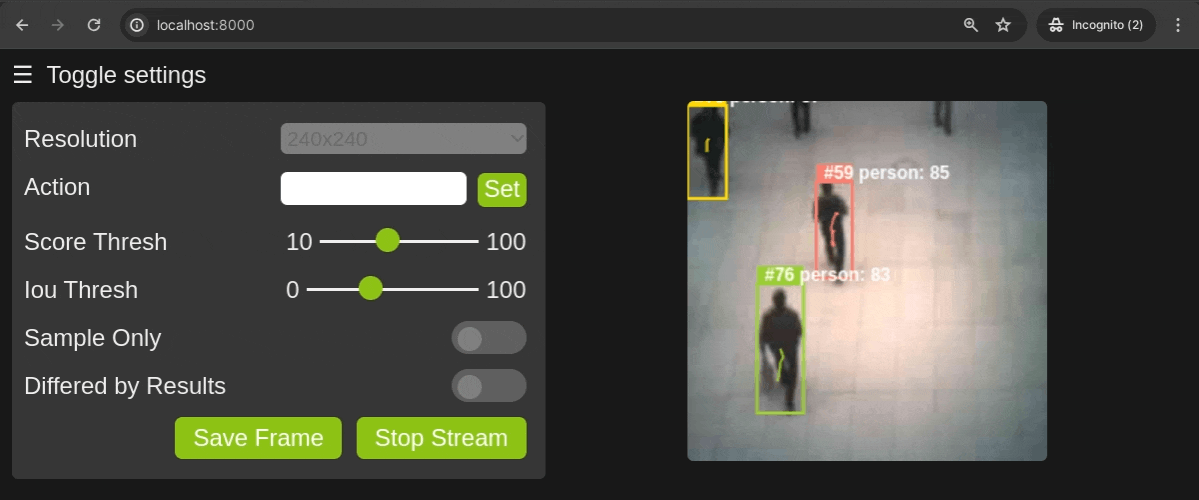Open the Chrome three-dot menu
The width and height of the screenshot is (1199, 500).
click(x=1178, y=25)
